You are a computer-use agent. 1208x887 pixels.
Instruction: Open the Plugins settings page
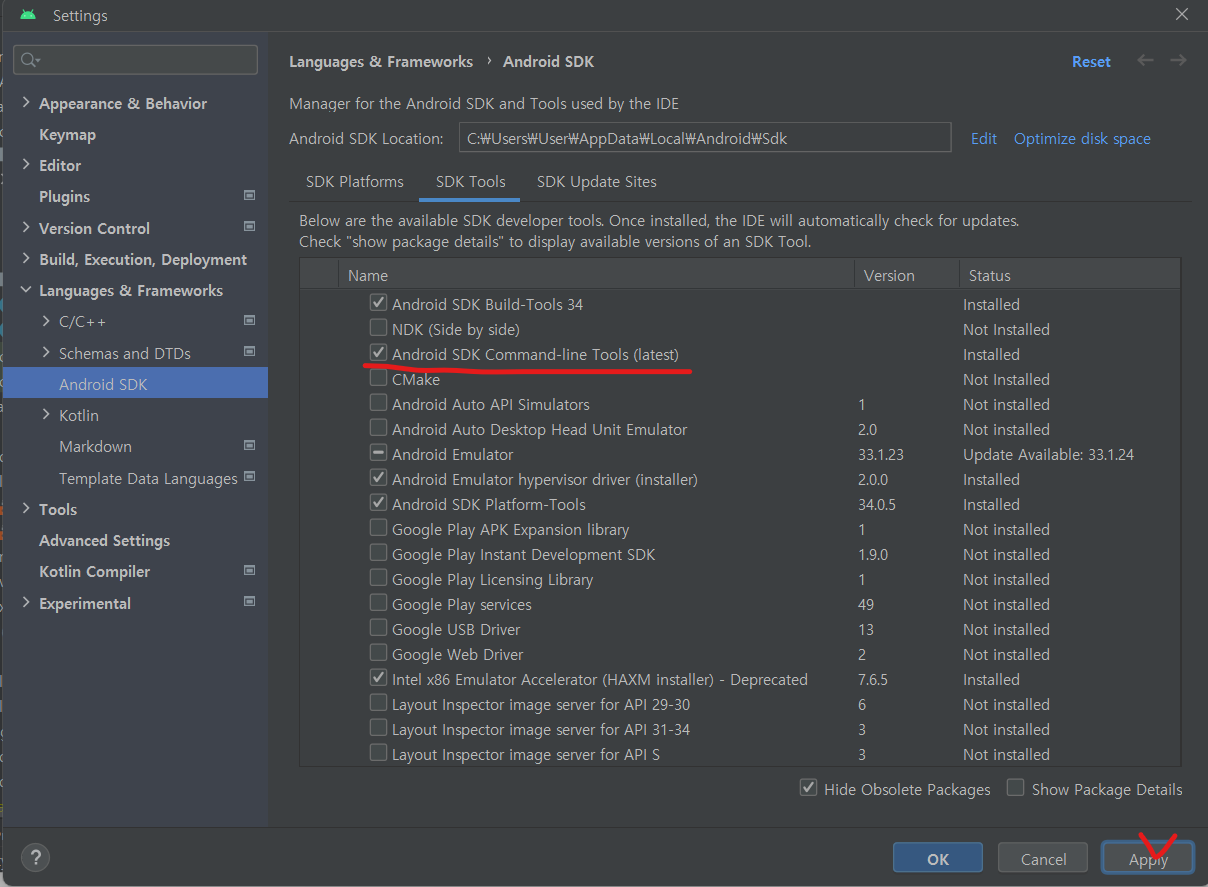tap(64, 197)
